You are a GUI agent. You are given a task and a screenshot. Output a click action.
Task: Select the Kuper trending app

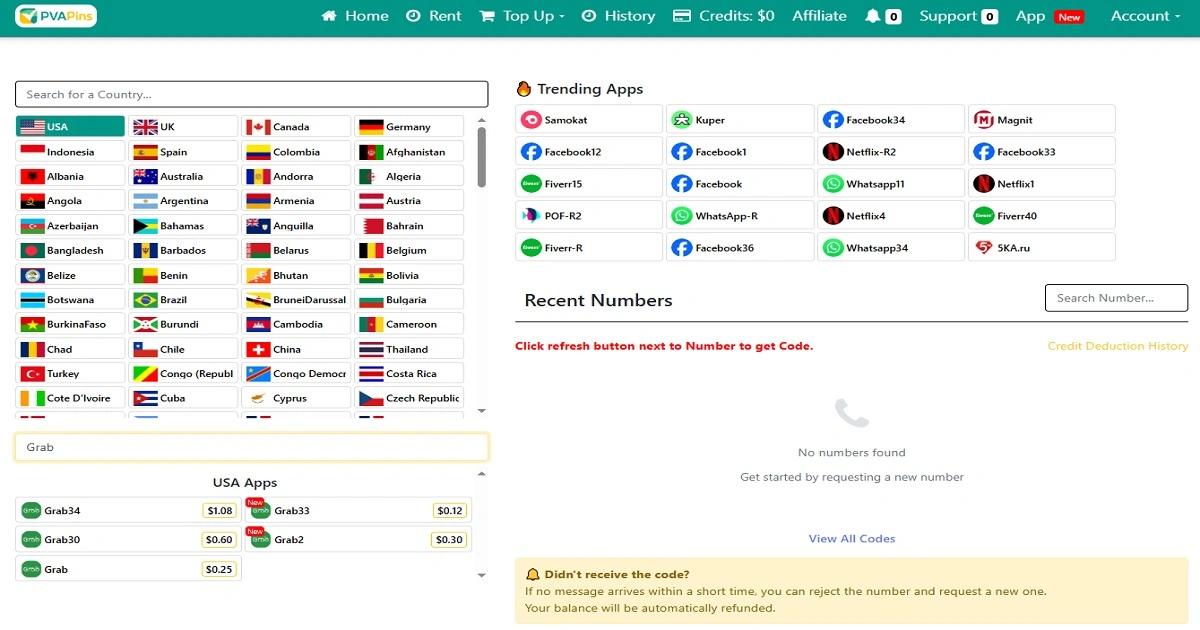click(x=740, y=119)
